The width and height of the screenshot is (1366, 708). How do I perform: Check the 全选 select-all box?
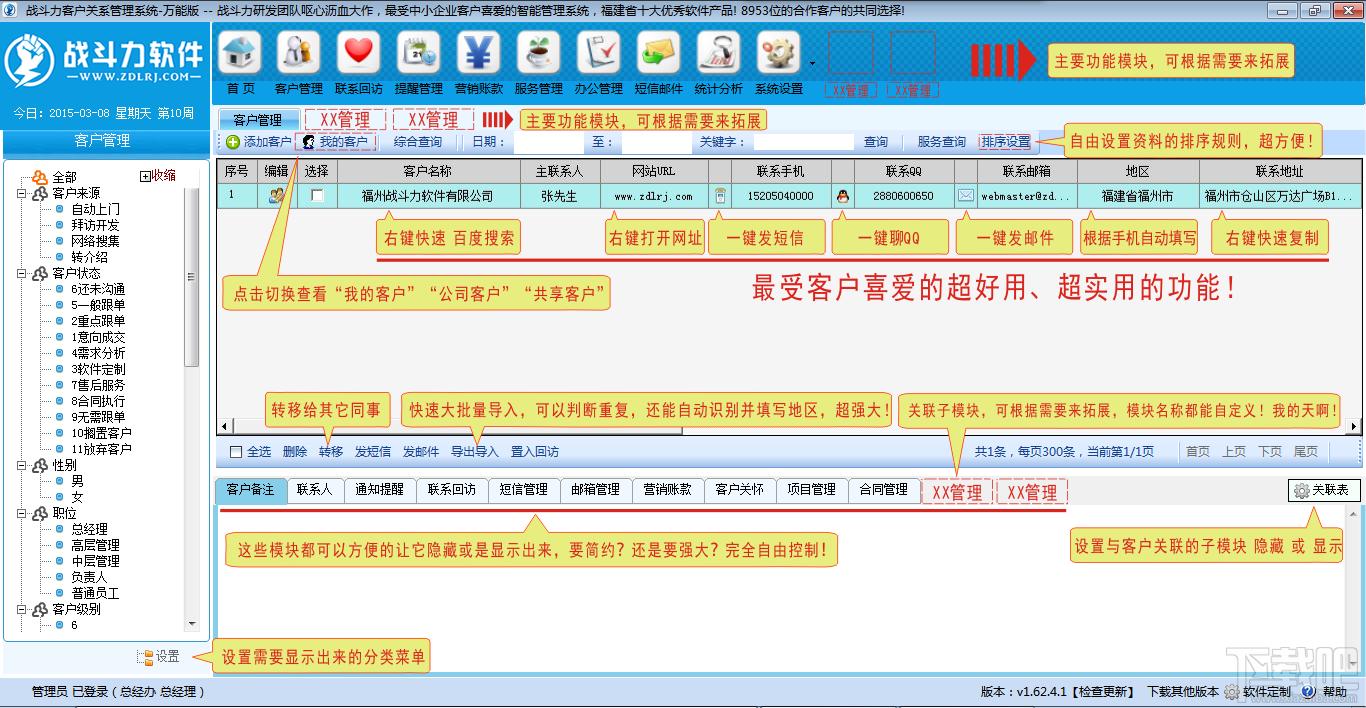[x=236, y=452]
